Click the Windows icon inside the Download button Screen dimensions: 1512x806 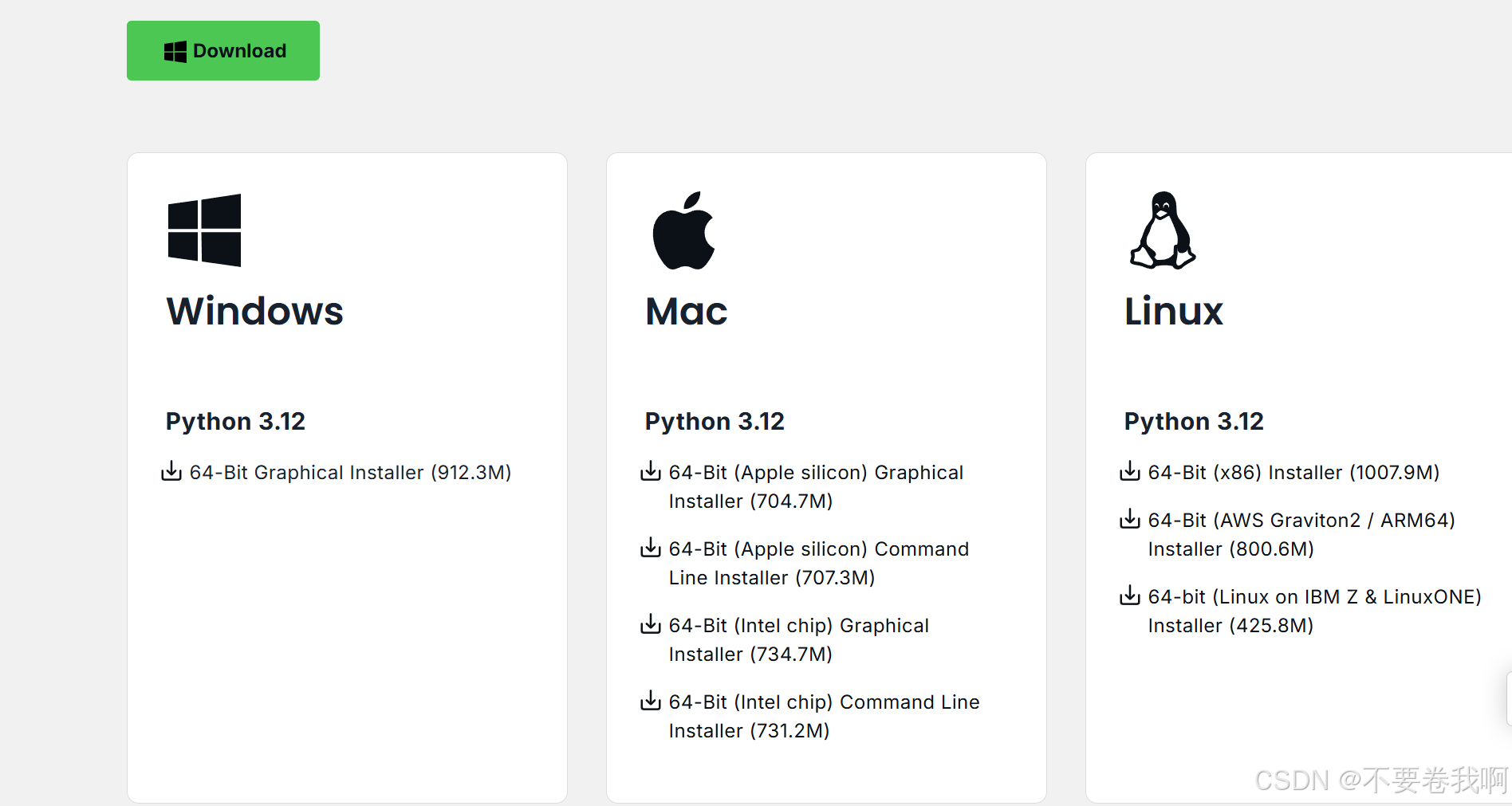click(x=175, y=50)
